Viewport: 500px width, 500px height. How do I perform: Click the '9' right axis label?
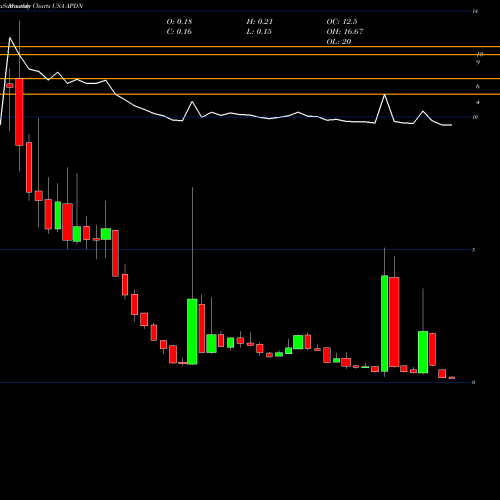coord(478,62)
